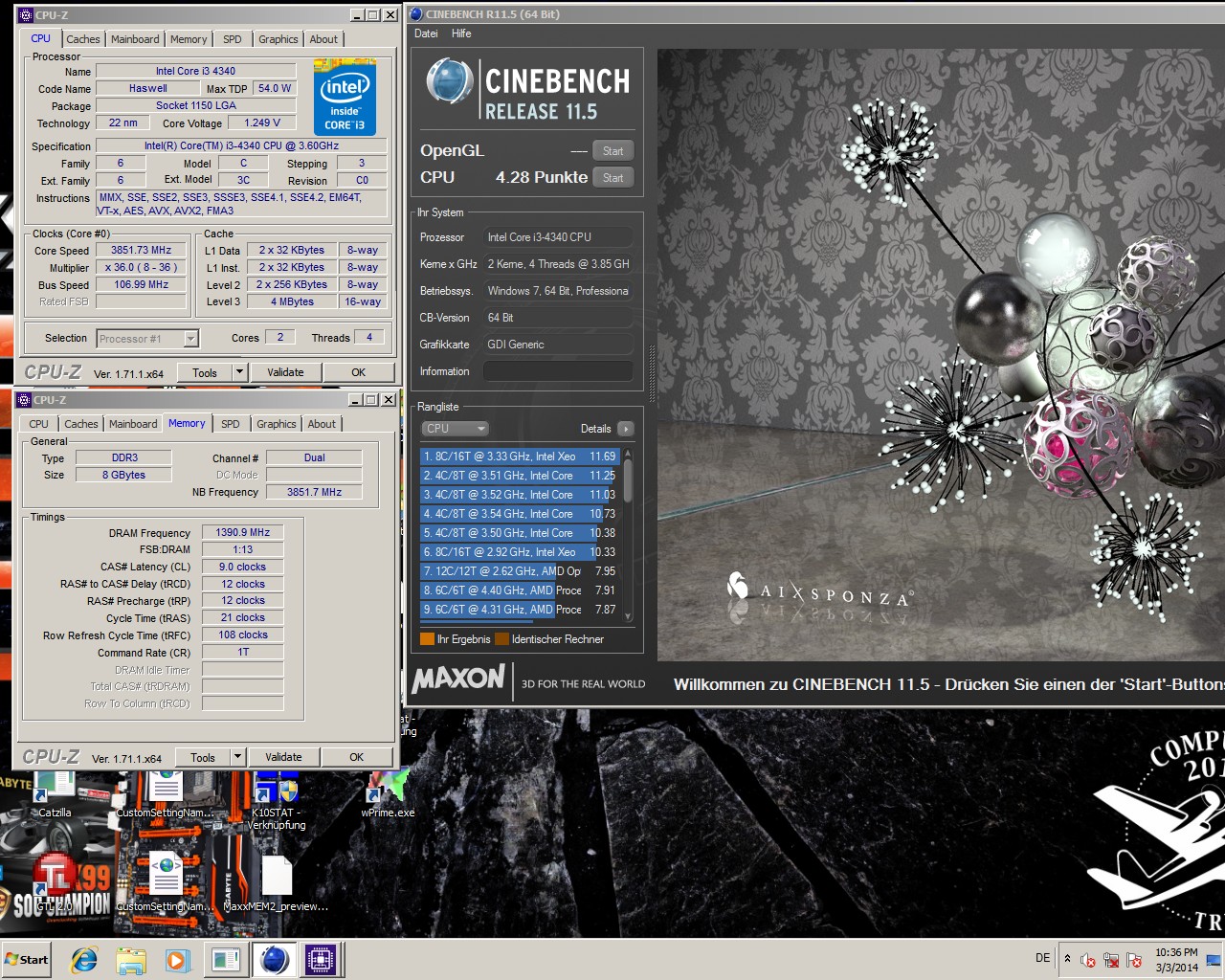
Task: Select the wPrime.exe desktop shortcut
Action: tap(388, 794)
